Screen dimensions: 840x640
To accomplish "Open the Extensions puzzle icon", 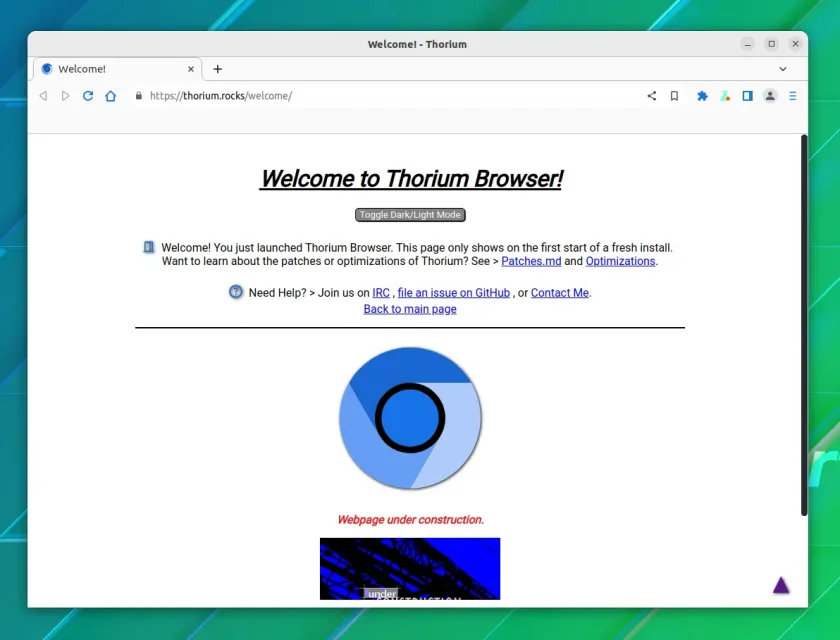I will click(702, 96).
